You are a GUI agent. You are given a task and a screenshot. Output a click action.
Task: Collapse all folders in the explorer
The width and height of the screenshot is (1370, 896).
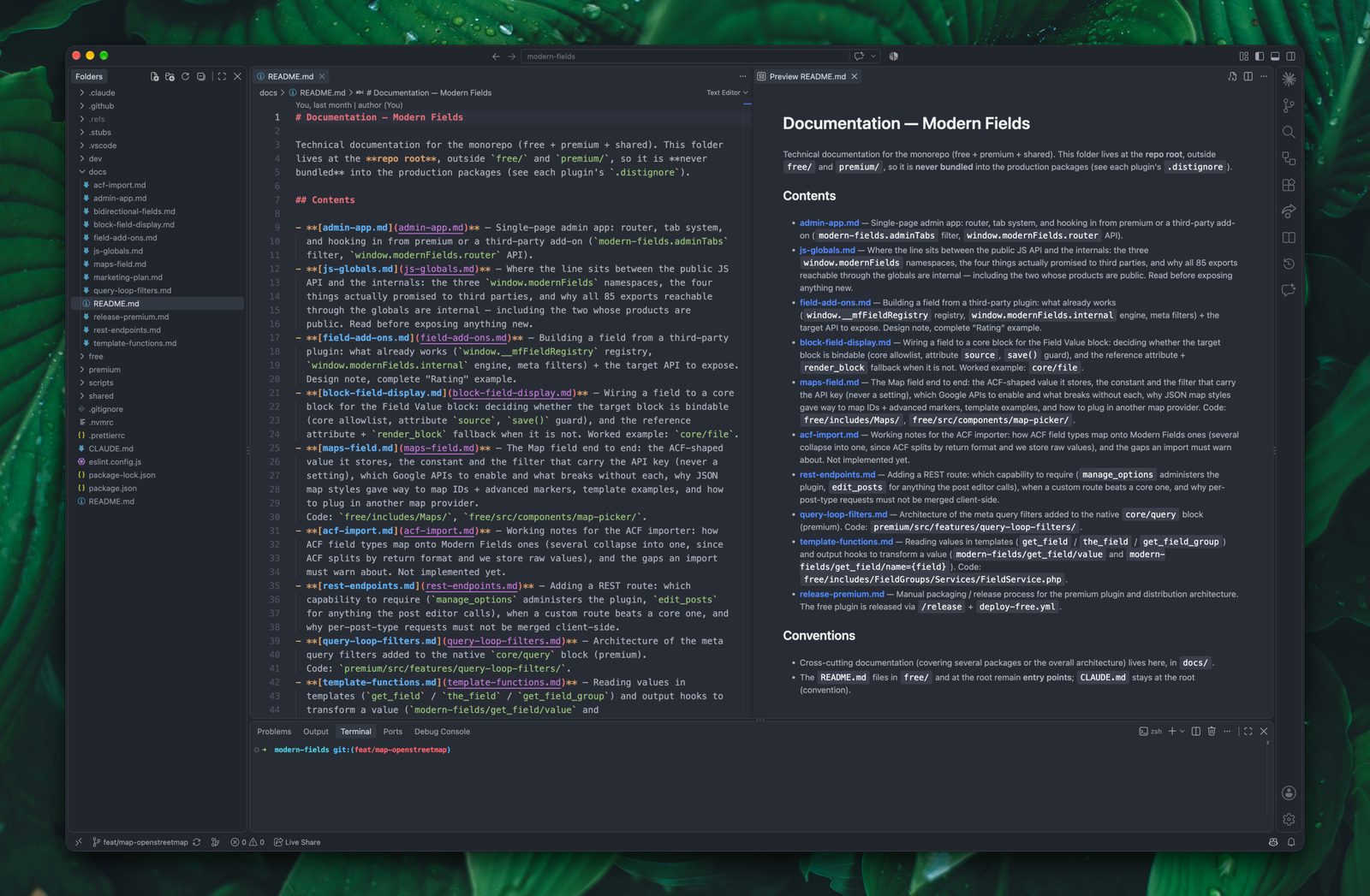201,77
